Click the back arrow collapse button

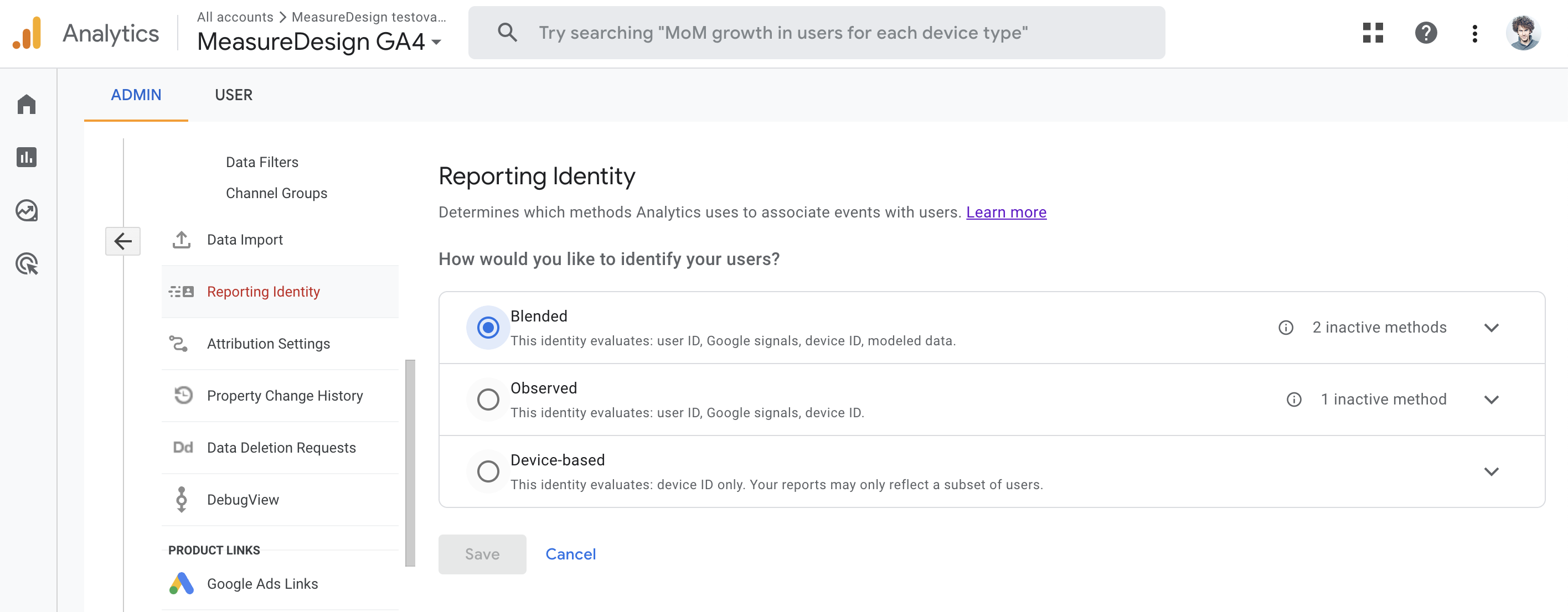(122, 241)
